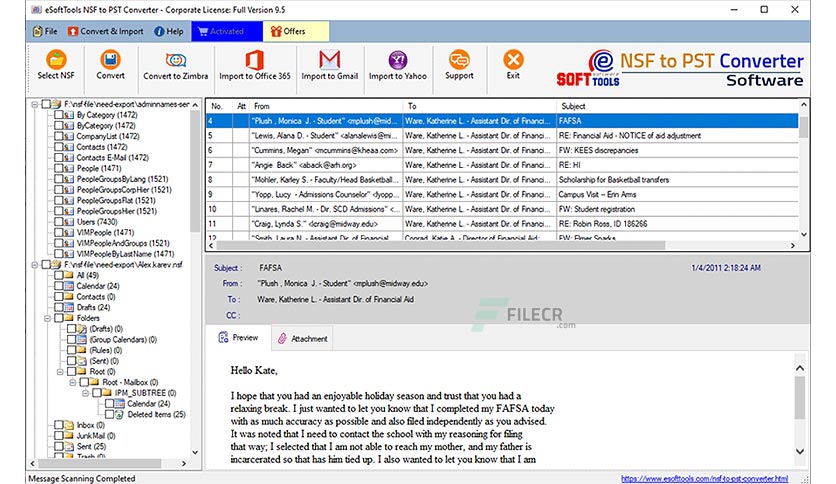836x484 pixels.
Task: Check the By Category (1472) checkbox
Action: click(58, 115)
